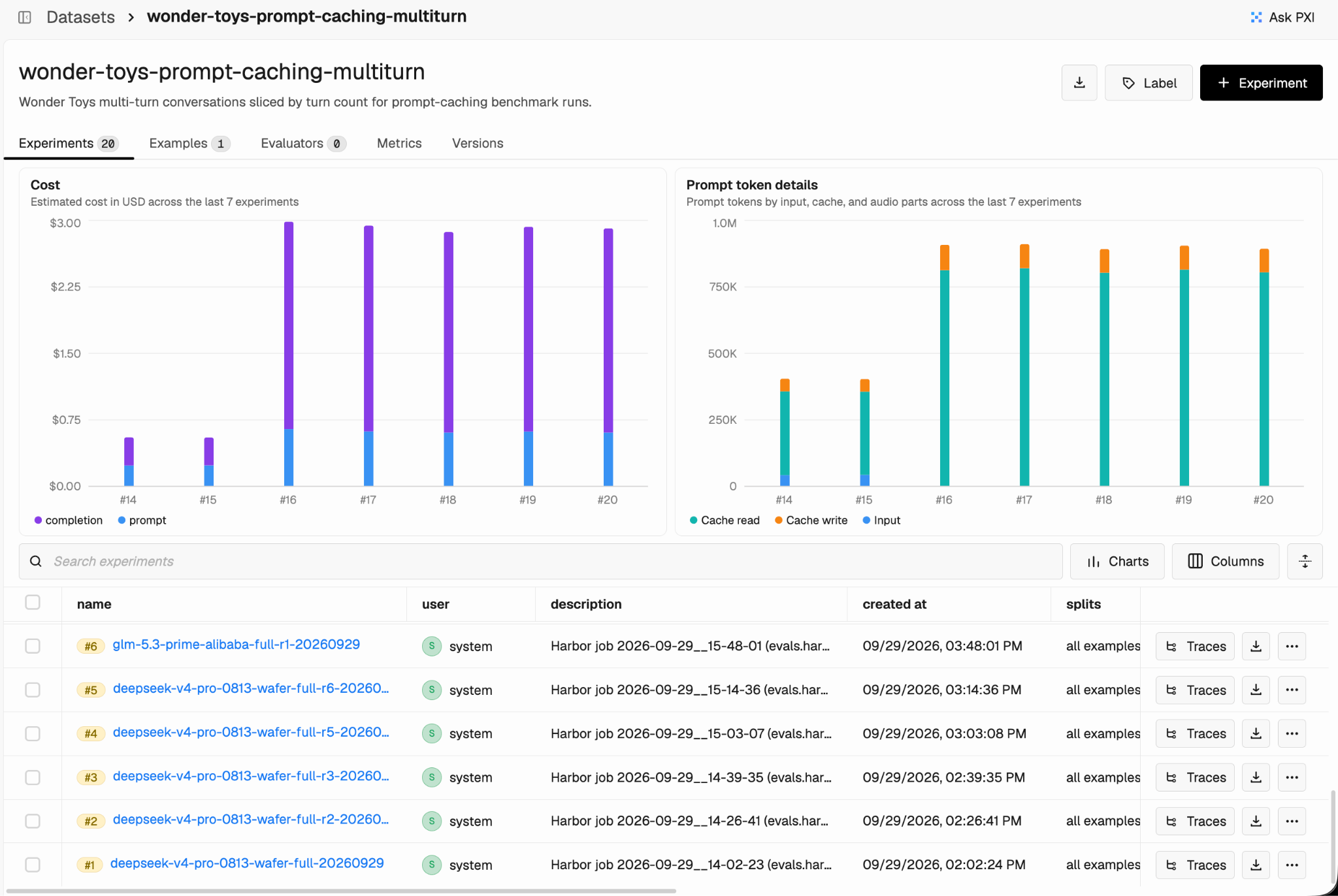
Task: Check the experiment #4 row checkbox
Action: point(33,733)
